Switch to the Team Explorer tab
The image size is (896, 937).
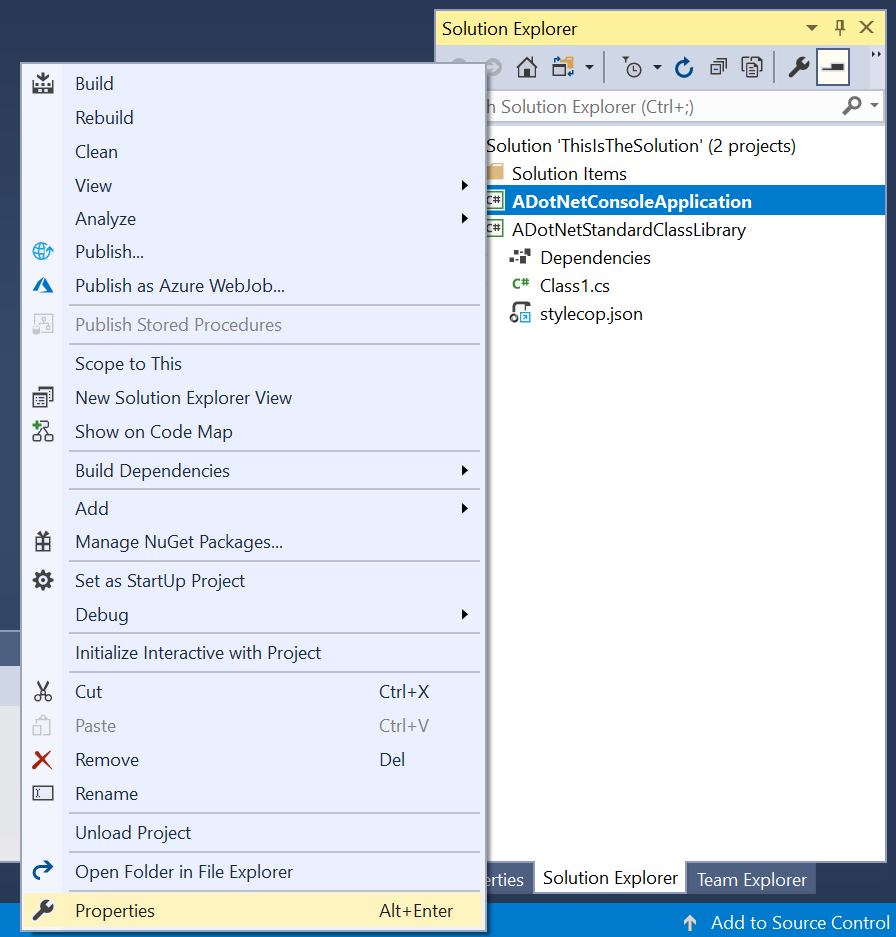click(x=751, y=878)
